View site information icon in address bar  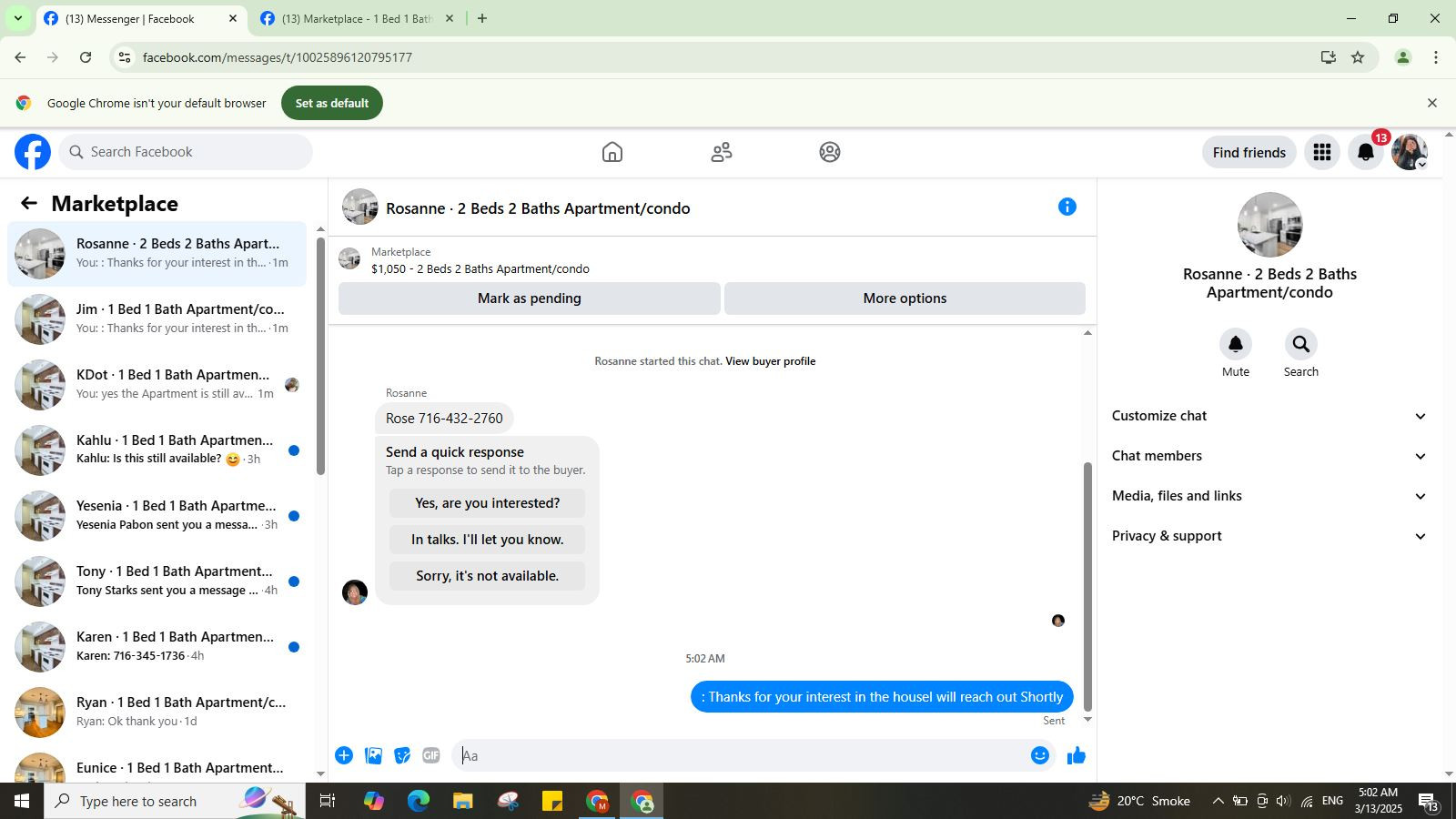click(125, 57)
